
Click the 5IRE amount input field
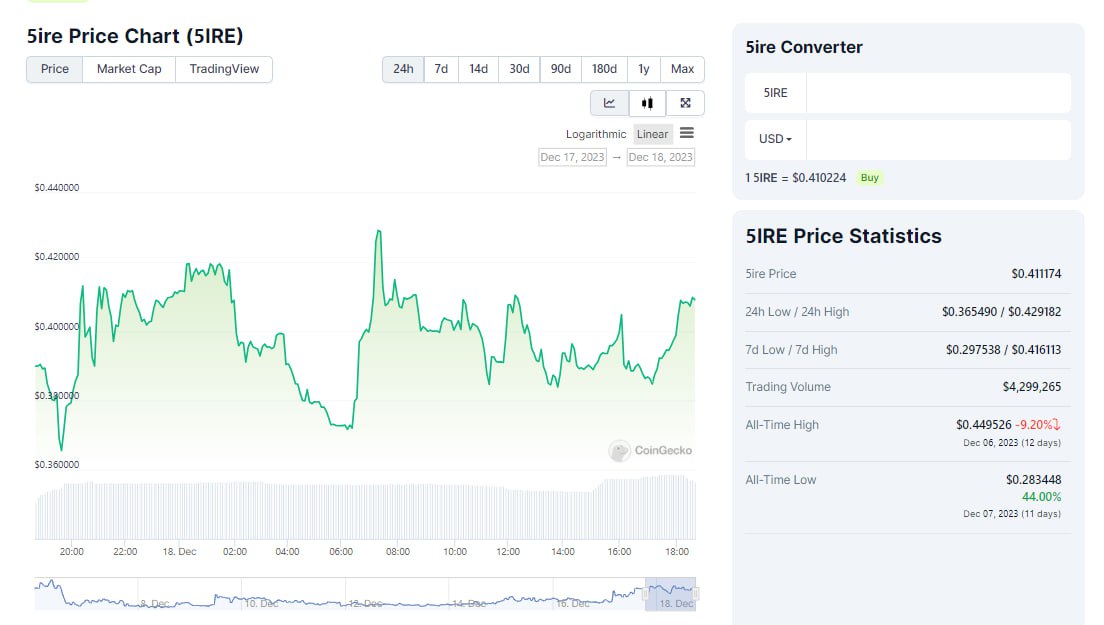937,93
